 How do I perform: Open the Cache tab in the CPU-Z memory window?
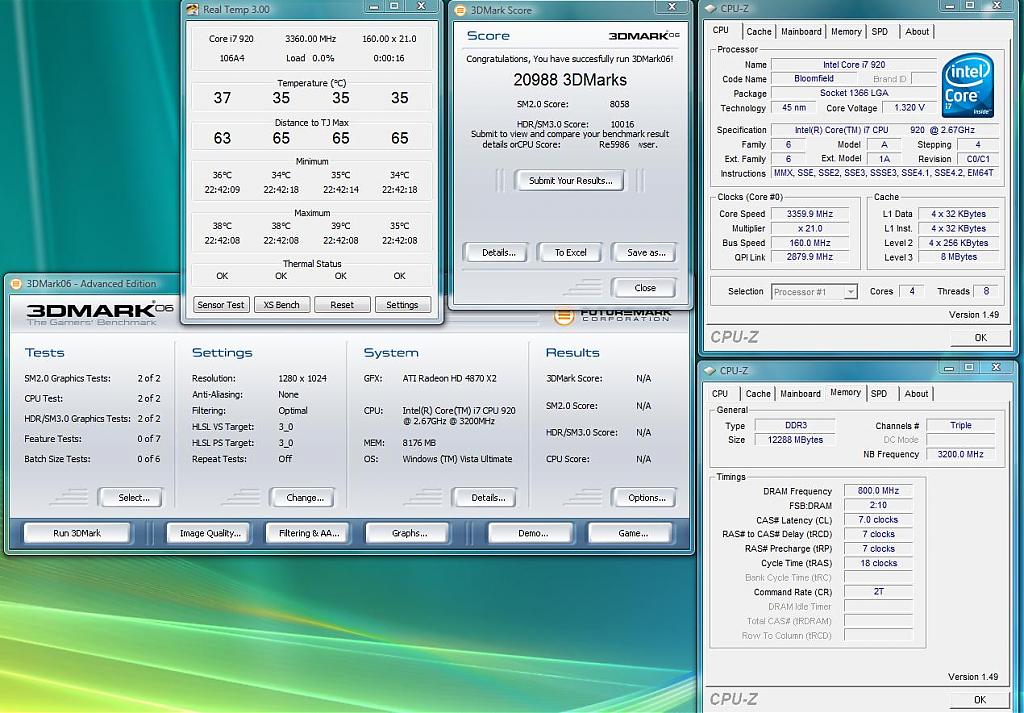[758, 394]
